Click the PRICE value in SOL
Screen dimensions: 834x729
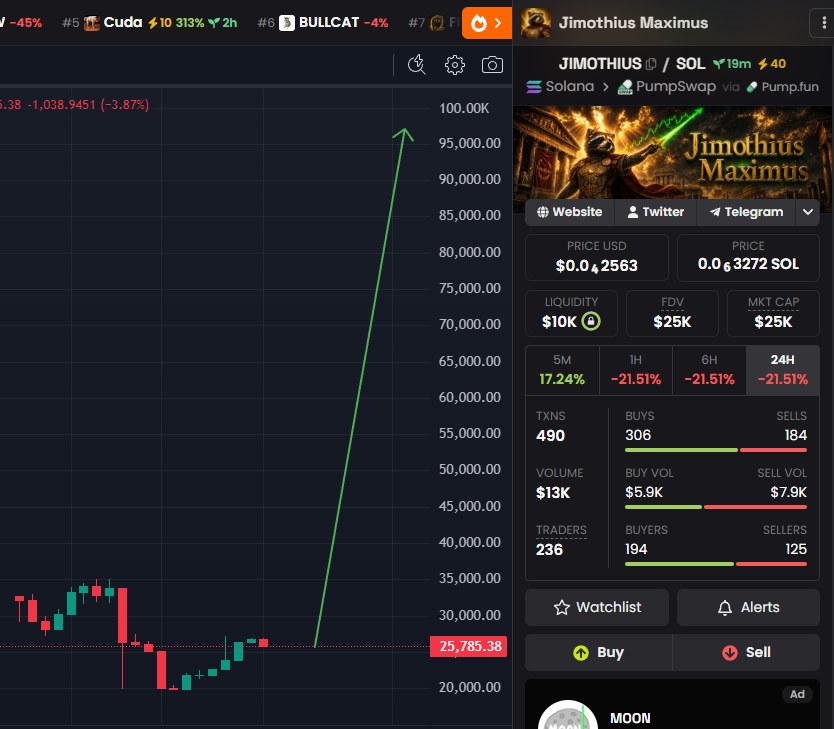click(748, 264)
